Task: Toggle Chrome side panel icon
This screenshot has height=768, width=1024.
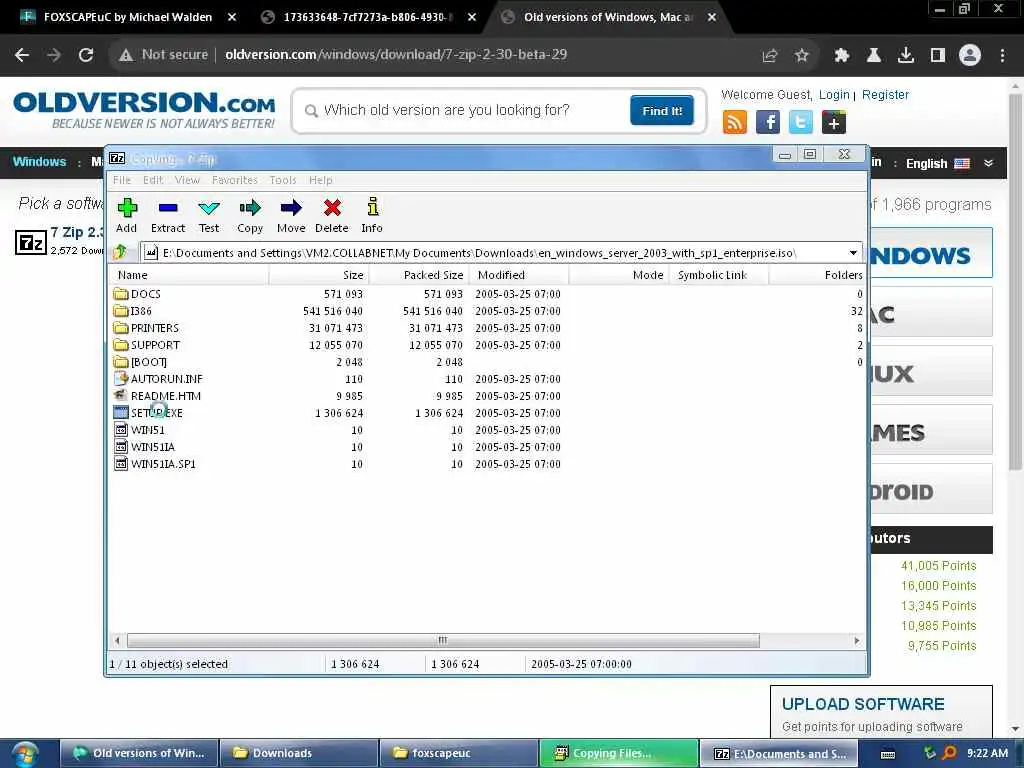Action: [938, 56]
